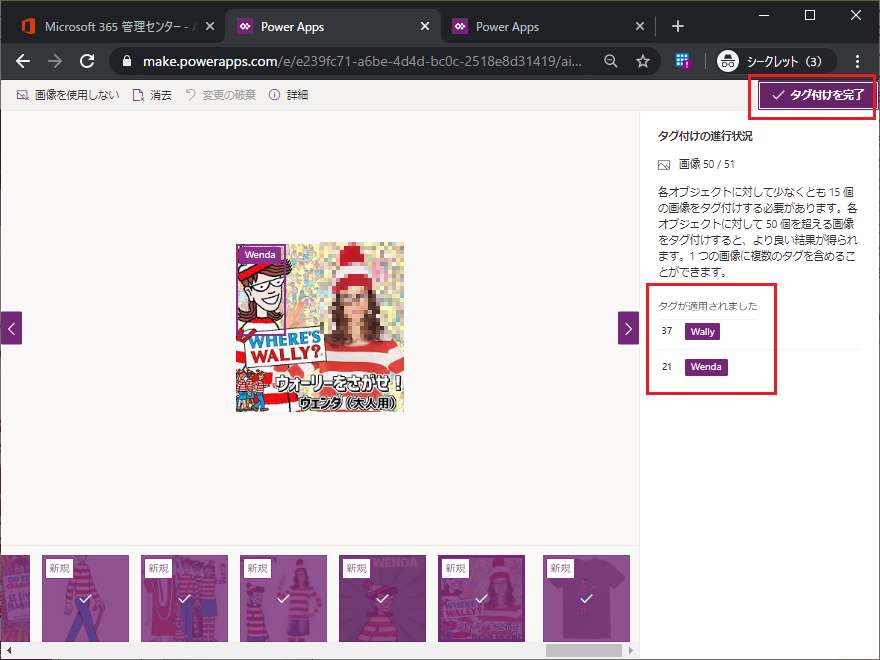
Task: Open the thumbnail with WENDA title text
Action: pos(382,598)
